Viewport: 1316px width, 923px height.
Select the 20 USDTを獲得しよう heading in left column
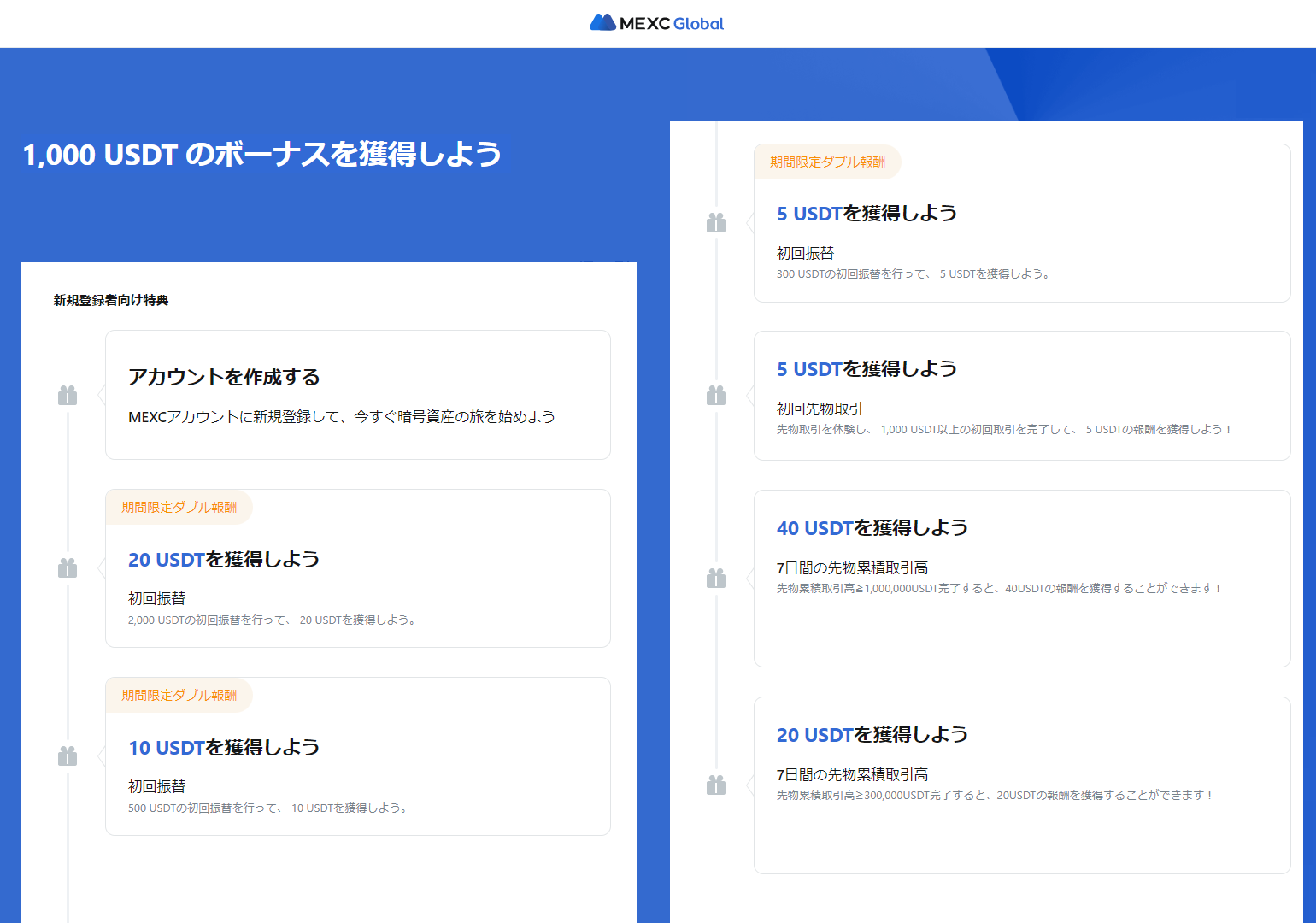click(x=224, y=560)
